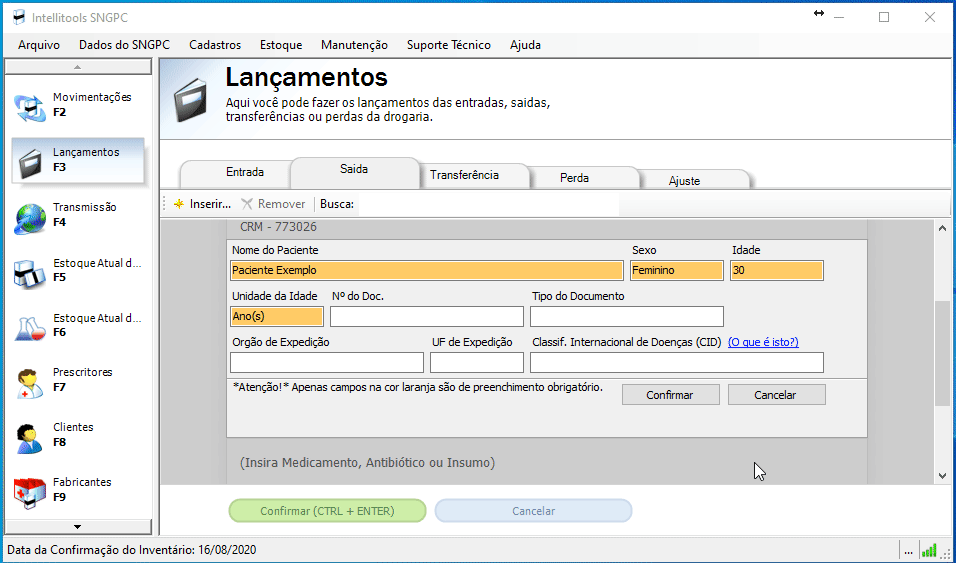Click the Idade field showing 30
The height and width of the screenshot is (563, 956).
[x=777, y=270]
